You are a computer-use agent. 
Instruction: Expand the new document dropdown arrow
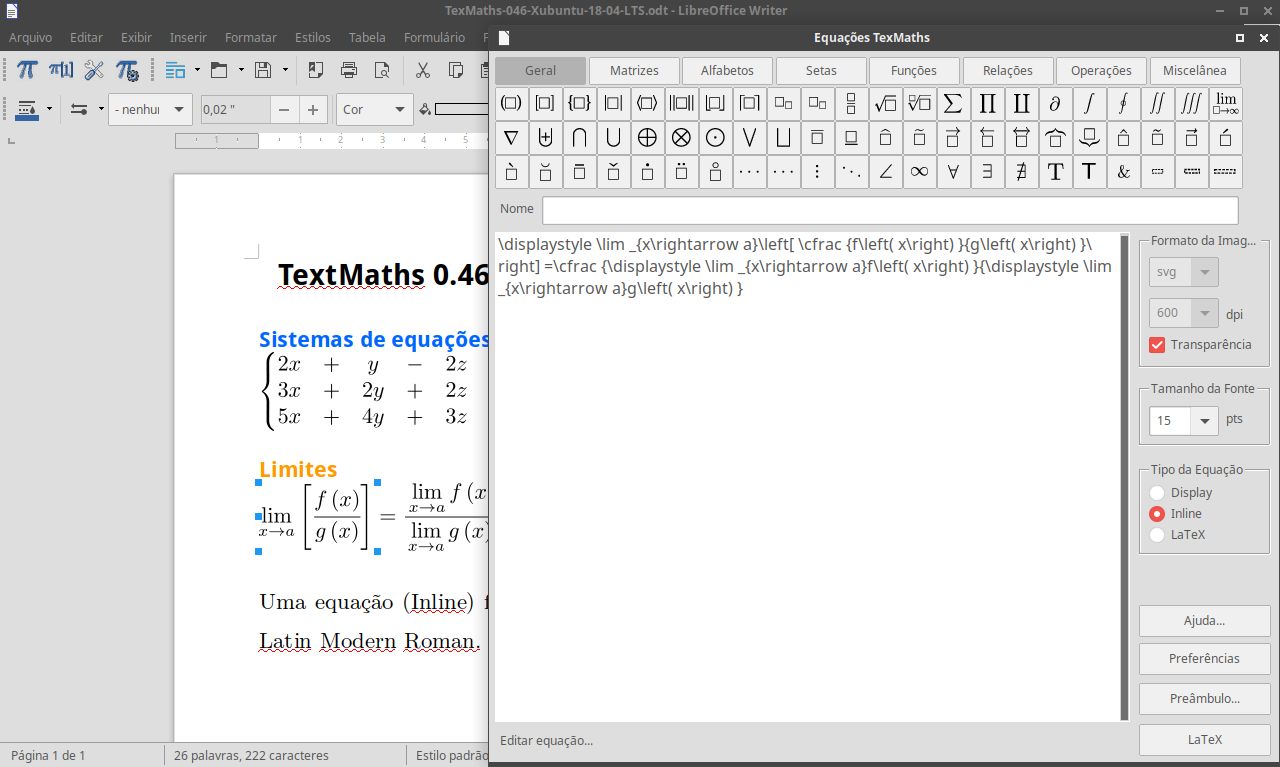(x=197, y=70)
